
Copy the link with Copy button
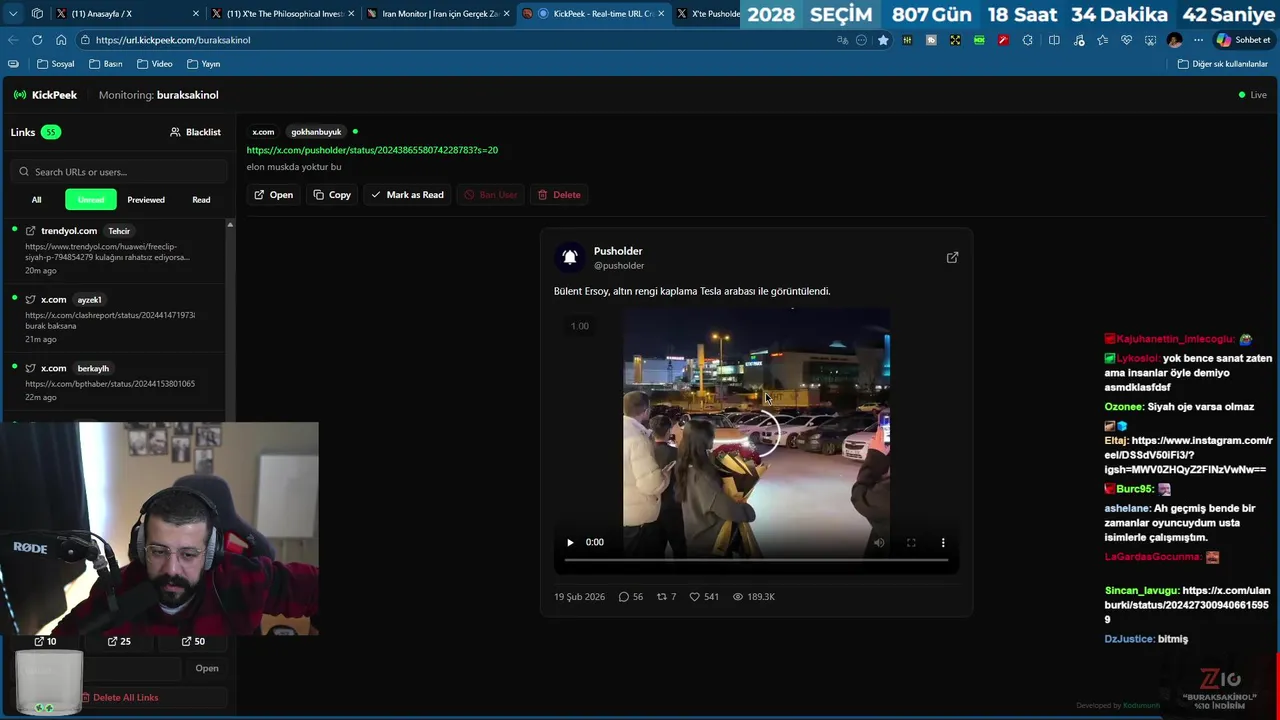pos(332,195)
